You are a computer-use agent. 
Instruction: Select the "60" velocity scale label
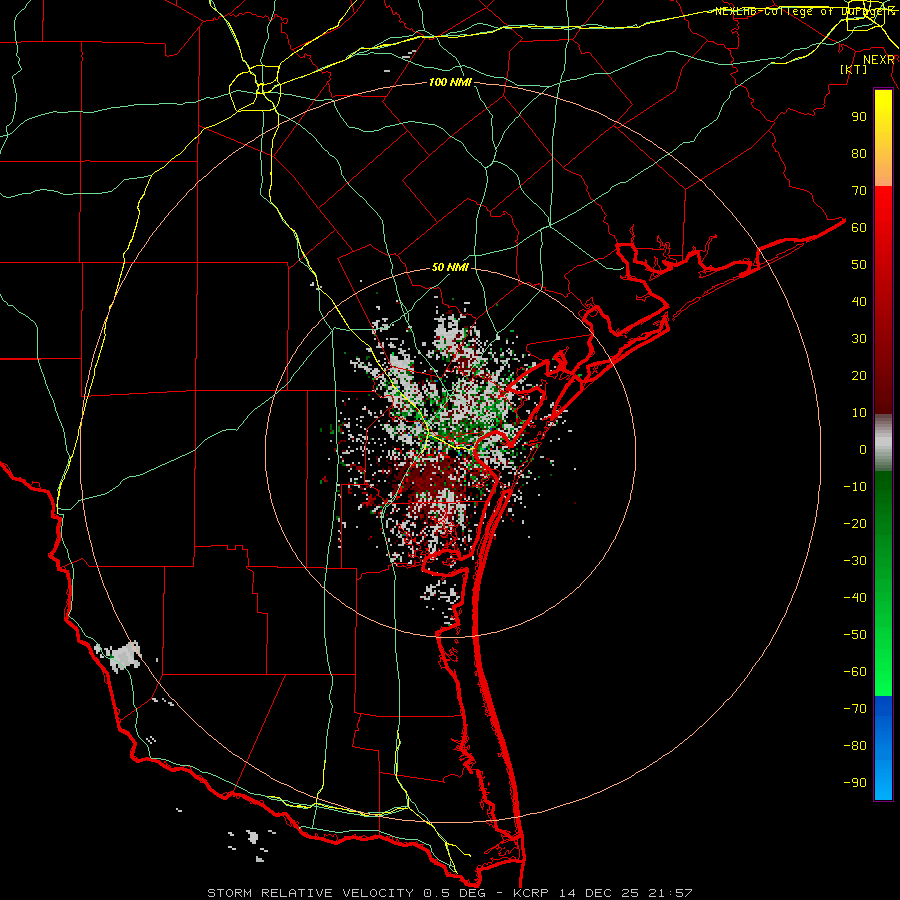[x=859, y=227]
